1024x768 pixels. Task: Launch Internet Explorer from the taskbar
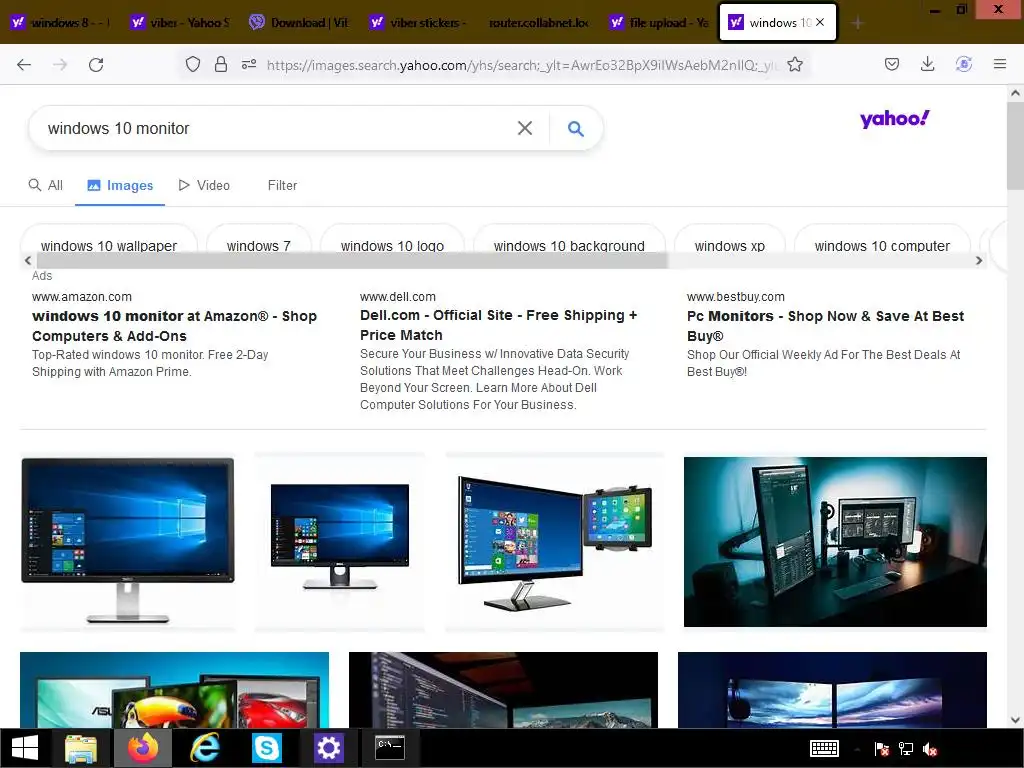click(204, 748)
